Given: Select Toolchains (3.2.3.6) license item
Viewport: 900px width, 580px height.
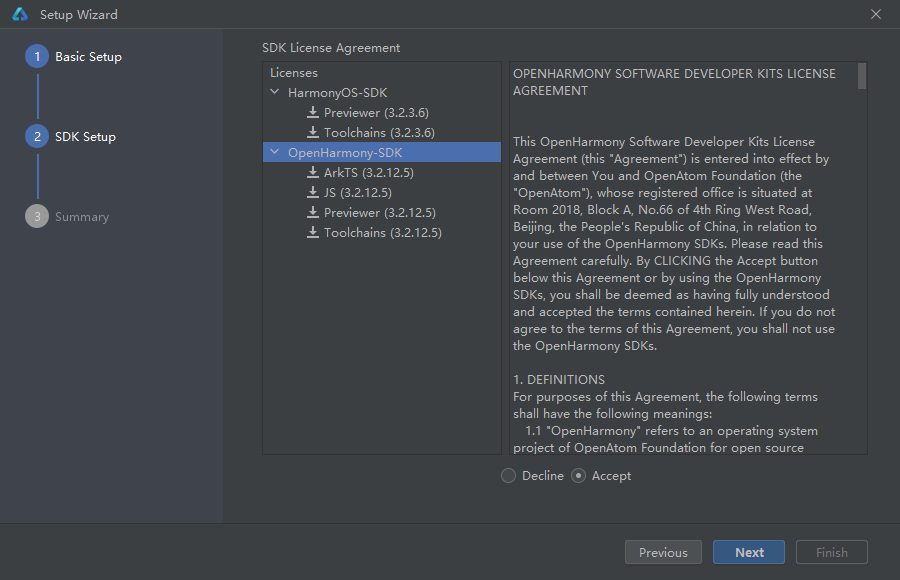Looking at the screenshot, I should (x=379, y=133).
